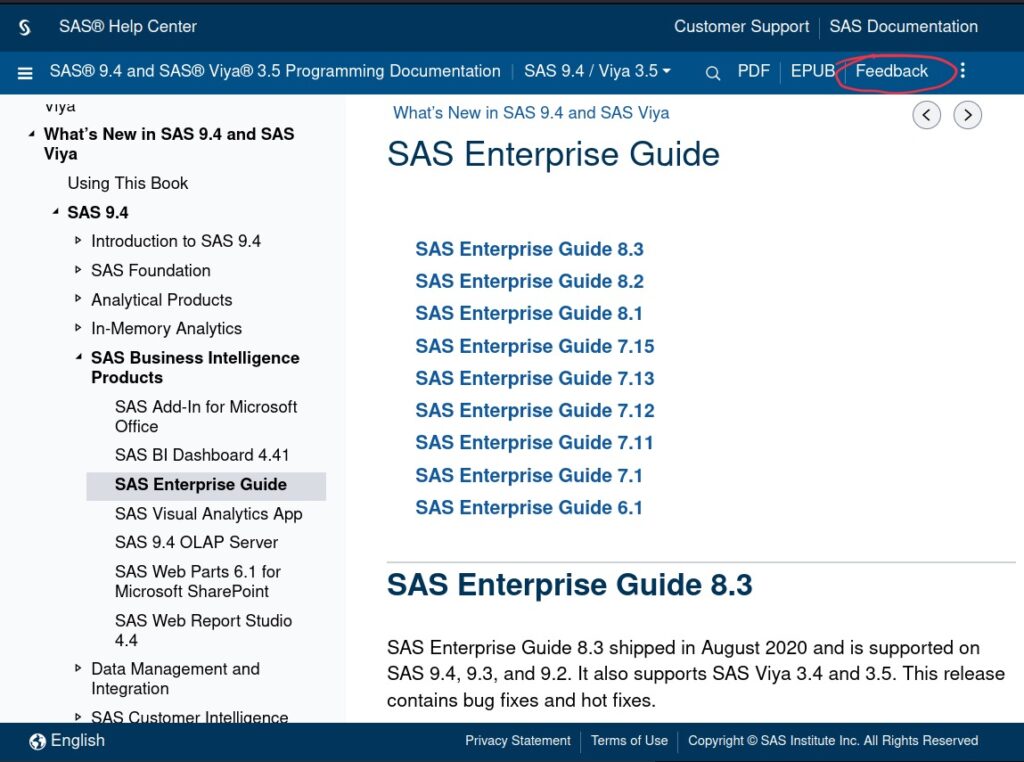The image size is (1024, 762).
Task: Open the Feedback form
Action: pyautogui.click(x=891, y=71)
